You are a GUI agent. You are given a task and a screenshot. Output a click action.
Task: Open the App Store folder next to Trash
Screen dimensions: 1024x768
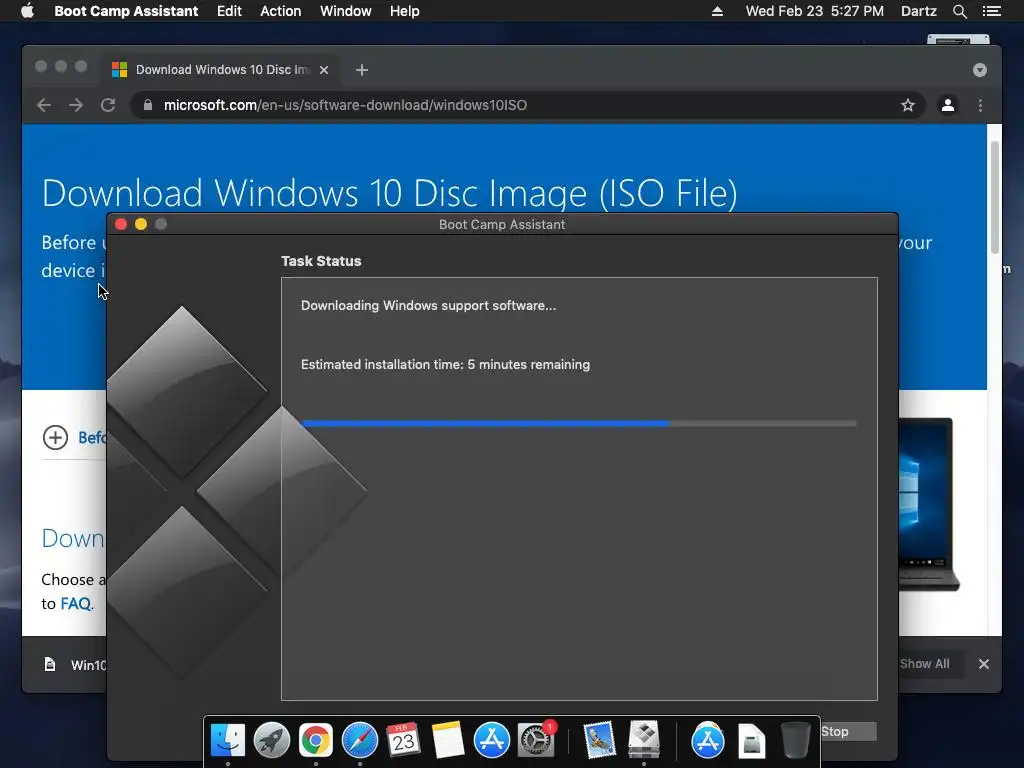click(x=708, y=740)
